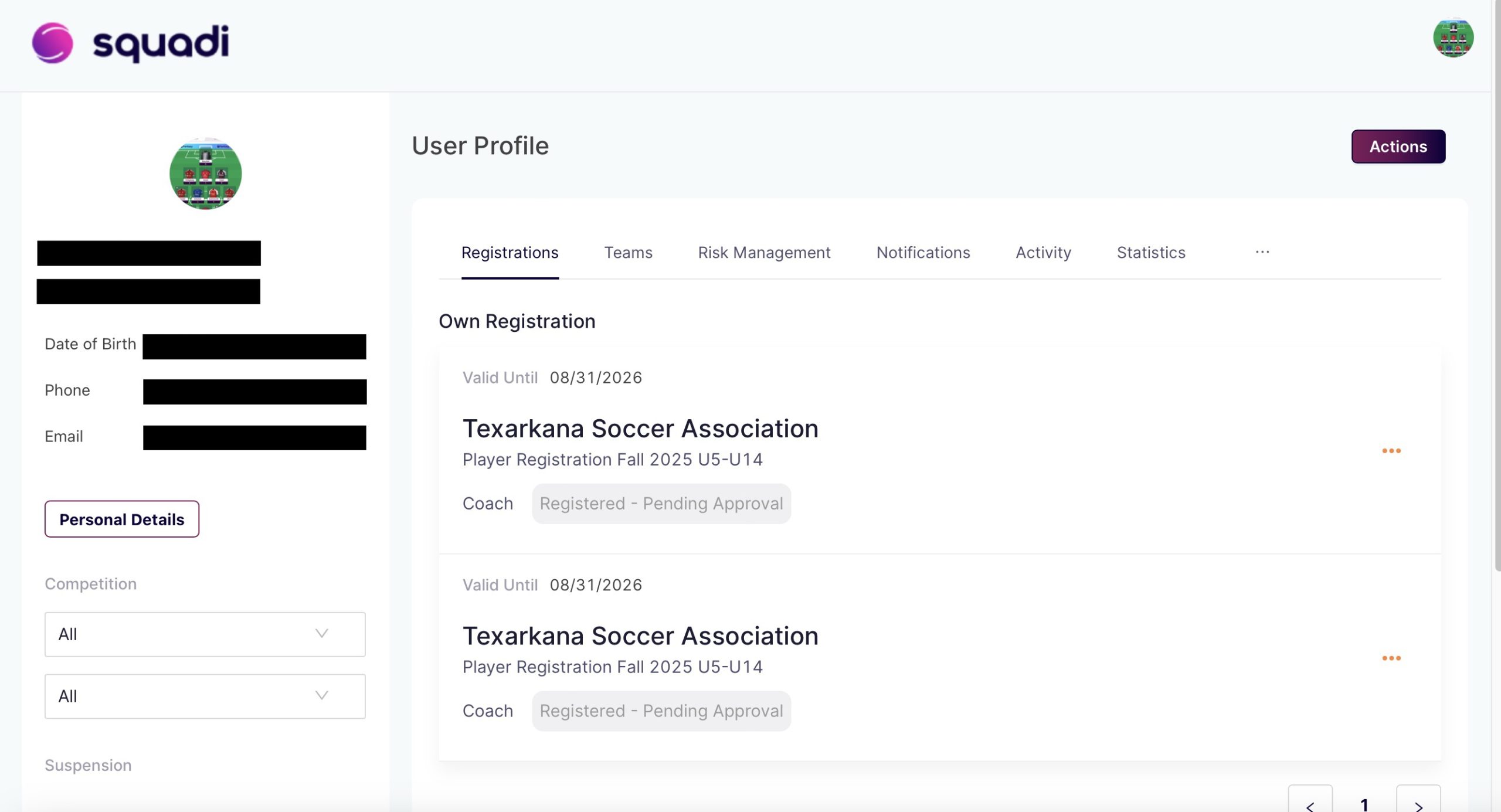View the Notifications tab
The height and width of the screenshot is (812, 1501).
click(x=923, y=252)
